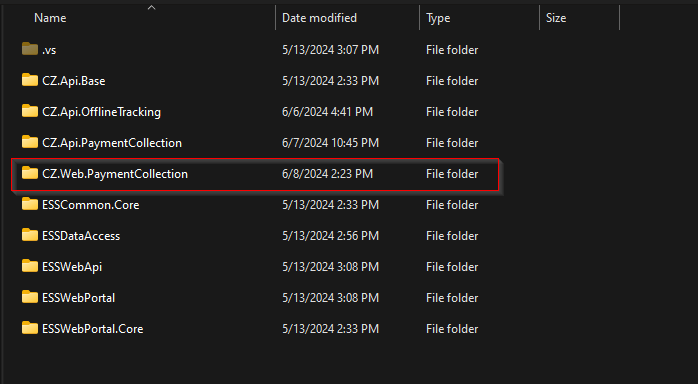
Task: Click the 6/7/2024 10:45 PM date entry
Action: tap(330, 143)
